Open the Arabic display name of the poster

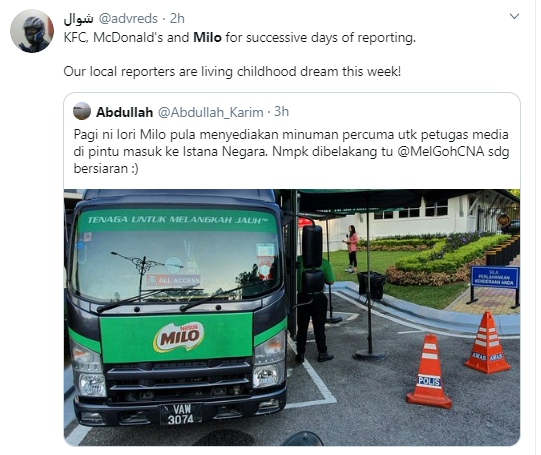pos(78,19)
